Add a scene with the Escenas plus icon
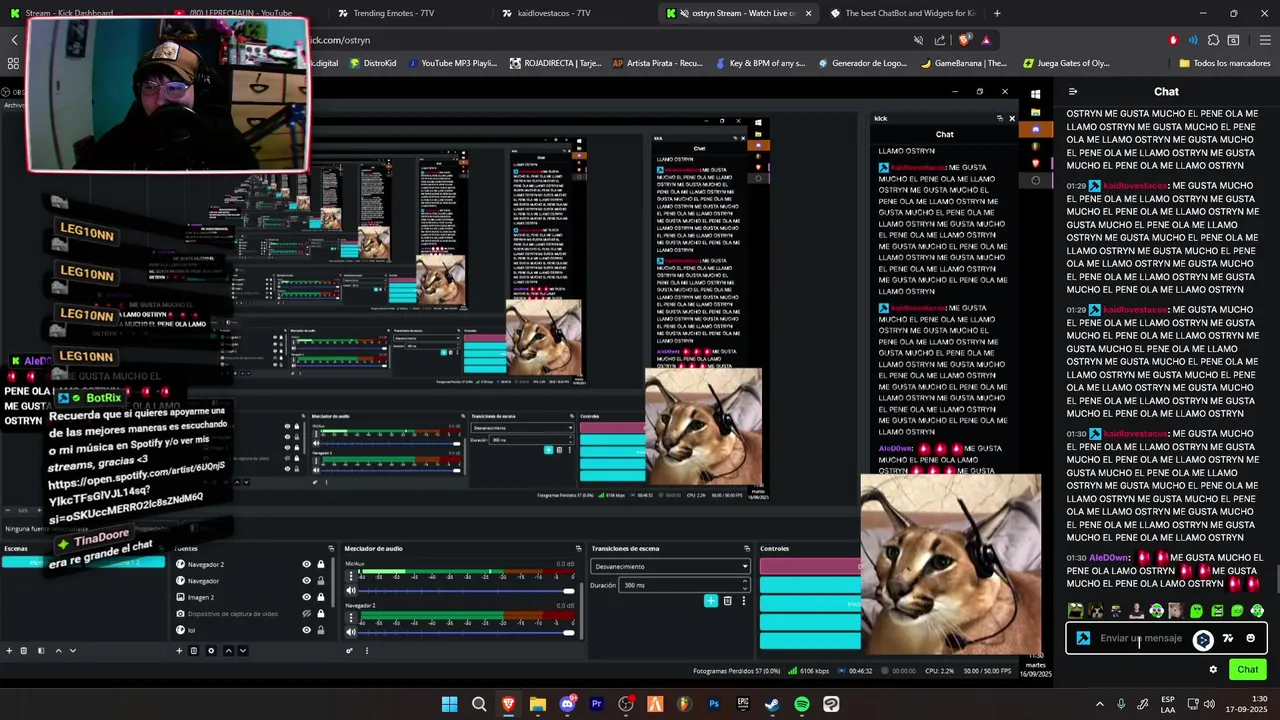The image size is (1280, 720). pyautogui.click(x=9, y=650)
